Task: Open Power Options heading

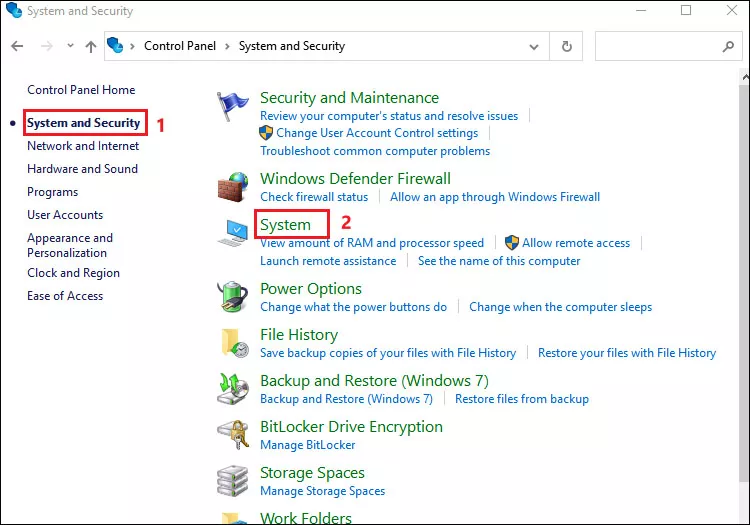Action: [x=311, y=289]
